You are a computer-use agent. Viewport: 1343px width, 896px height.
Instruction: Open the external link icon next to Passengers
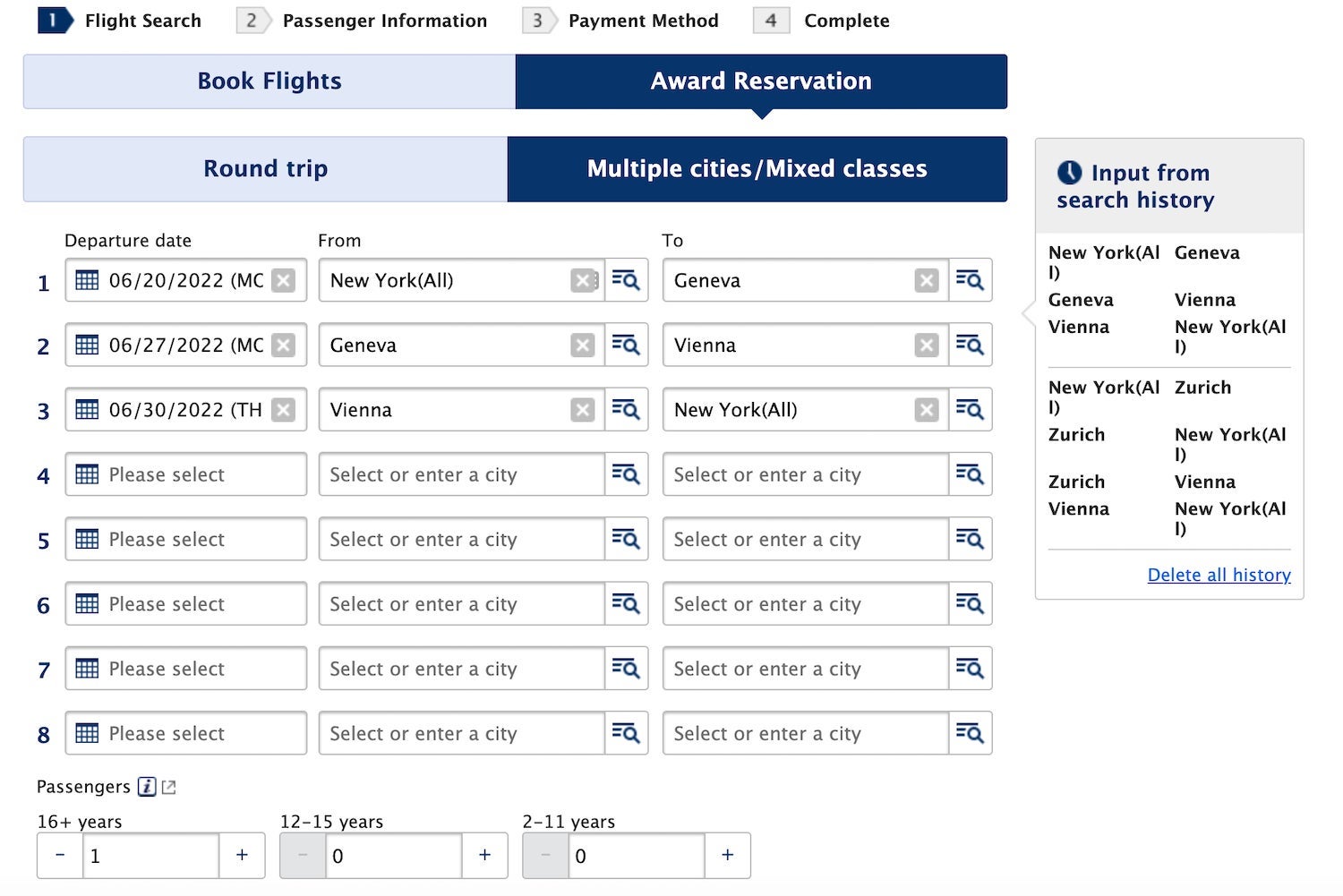click(x=168, y=786)
